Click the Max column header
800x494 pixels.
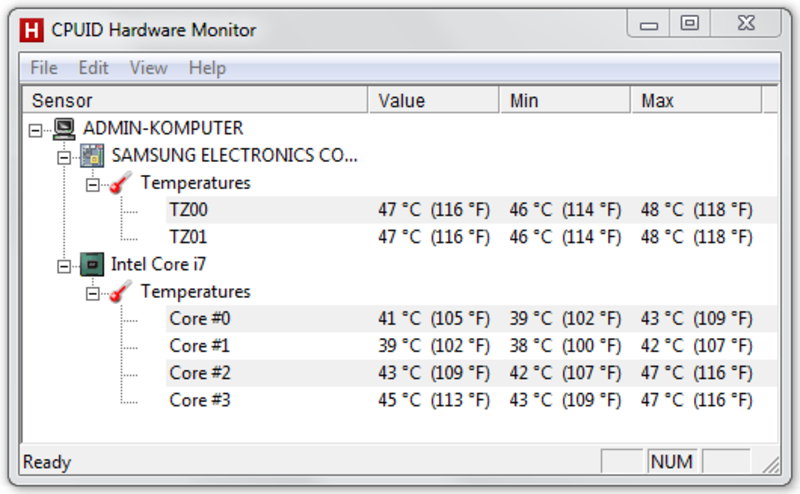(696, 100)
